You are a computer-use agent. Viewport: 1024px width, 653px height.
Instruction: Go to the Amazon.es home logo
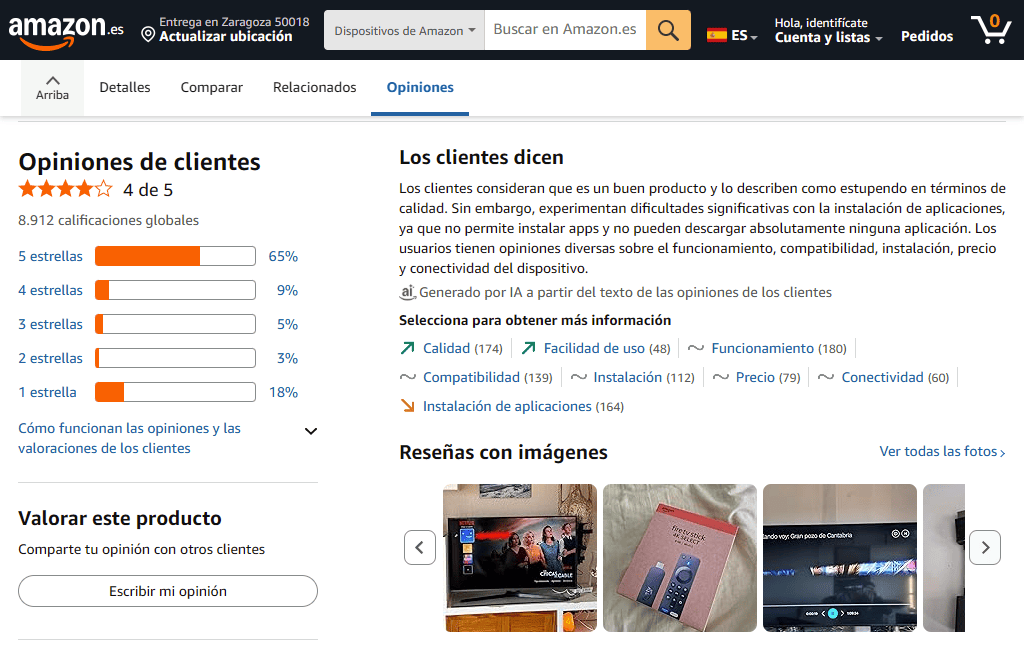[66, 31]
